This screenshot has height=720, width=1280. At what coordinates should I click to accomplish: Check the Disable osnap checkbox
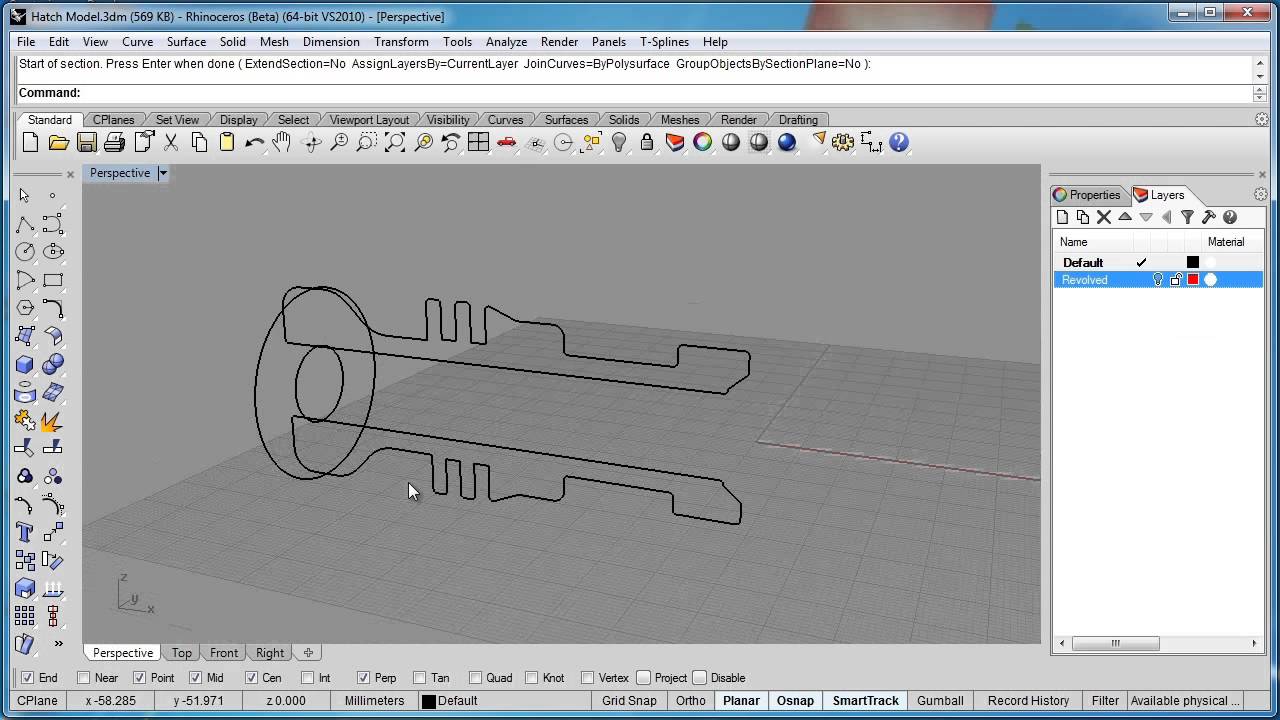pyautogui.click(x=700, y=678)
